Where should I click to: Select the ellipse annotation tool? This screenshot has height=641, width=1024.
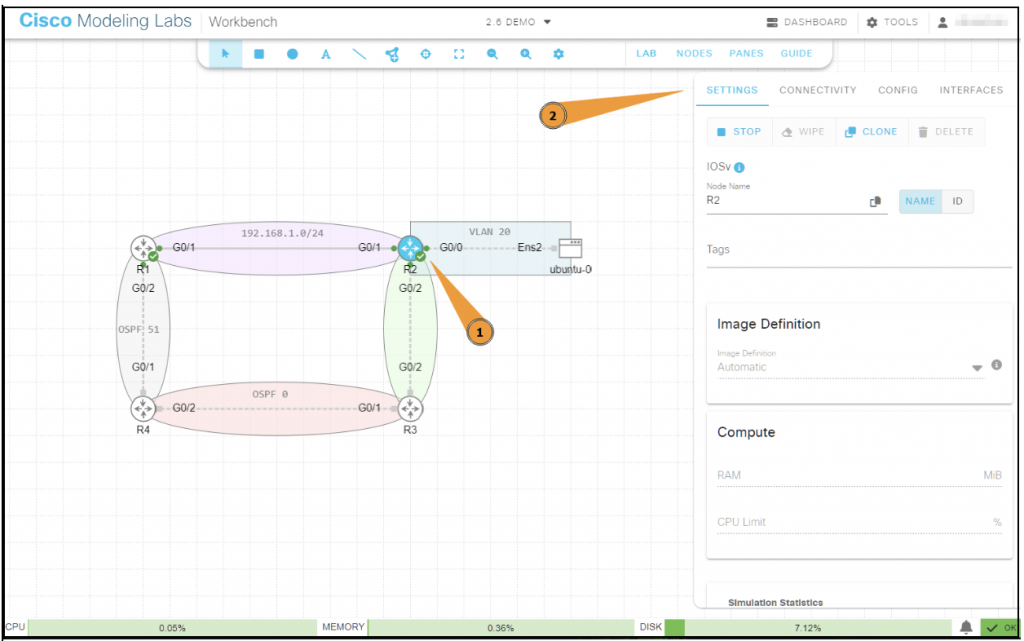(x=292, y=54)
